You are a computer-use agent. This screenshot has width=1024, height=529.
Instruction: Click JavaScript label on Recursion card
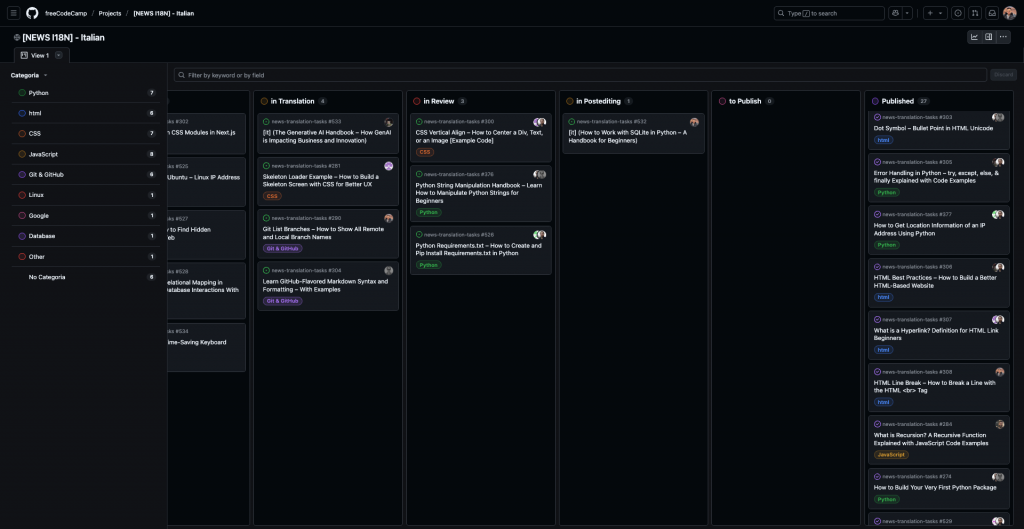891,455
